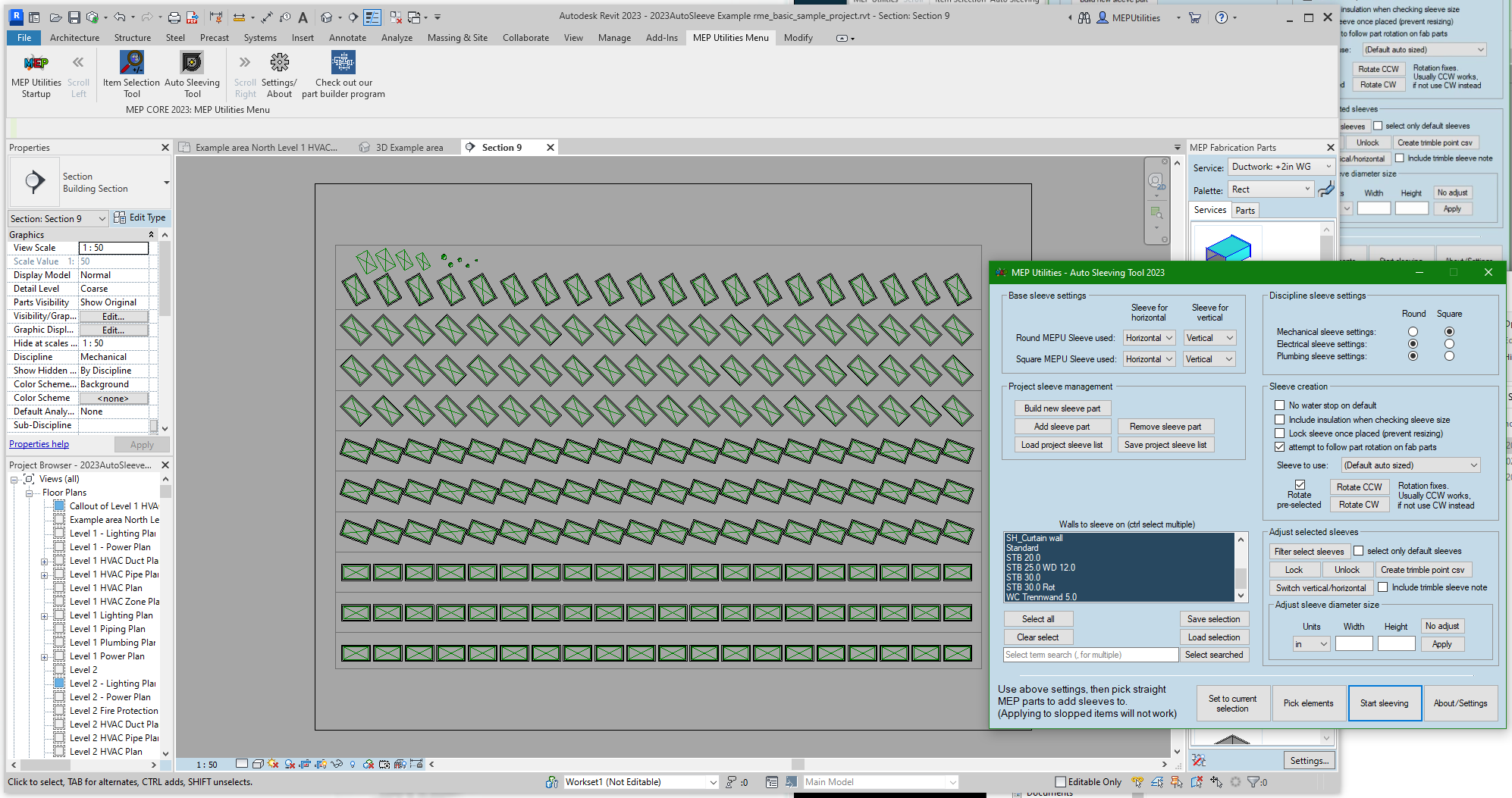Expand Round MEPU Sleeve horizontal dropdown
Screen dimensions: 1512x798
[1149, 338]
